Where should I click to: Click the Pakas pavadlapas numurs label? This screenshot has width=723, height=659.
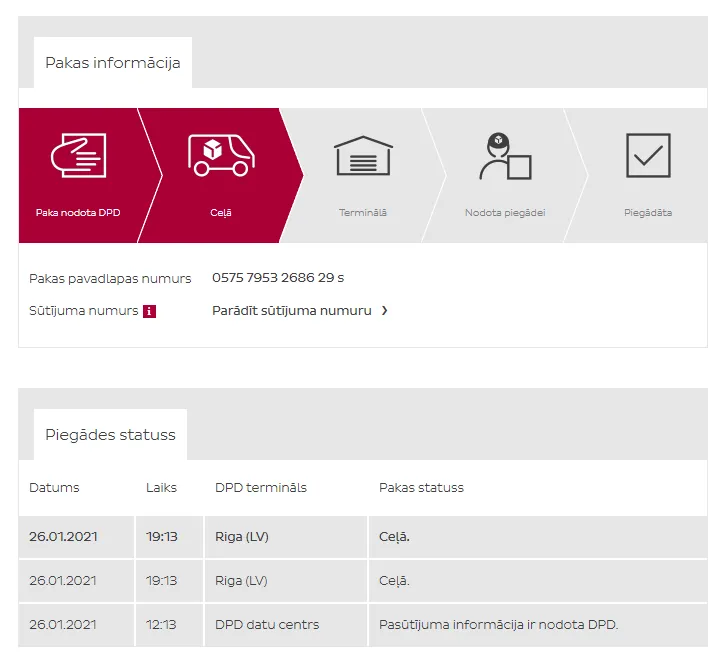click(110, 279)
